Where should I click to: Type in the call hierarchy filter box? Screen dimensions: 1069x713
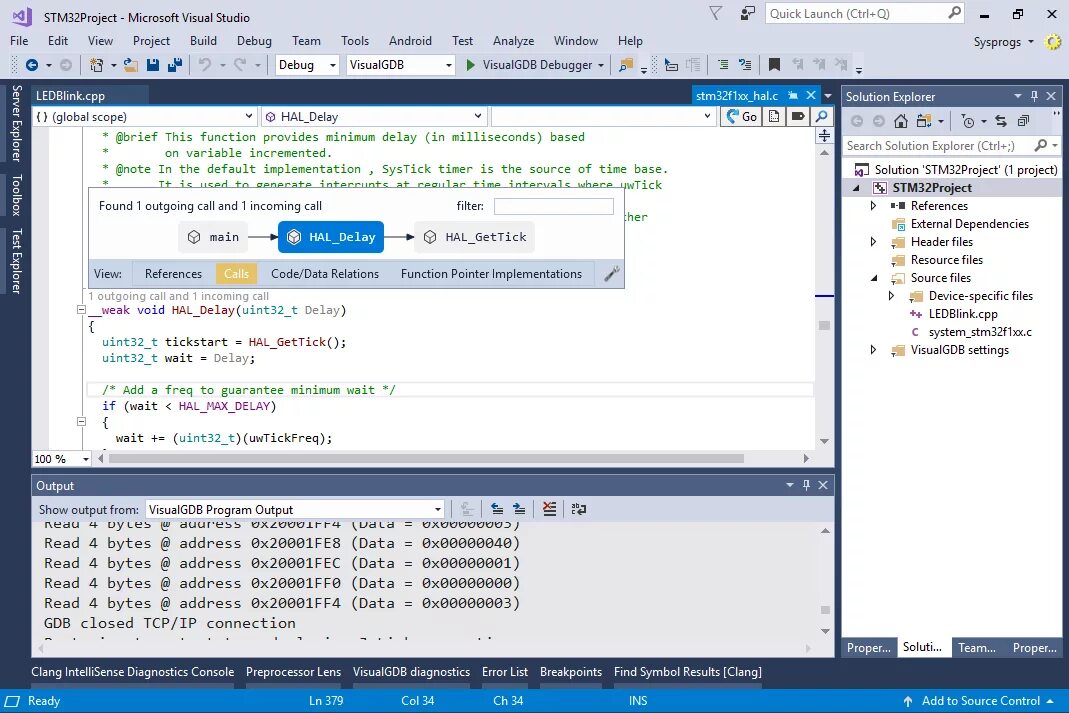tap(553, 206)
